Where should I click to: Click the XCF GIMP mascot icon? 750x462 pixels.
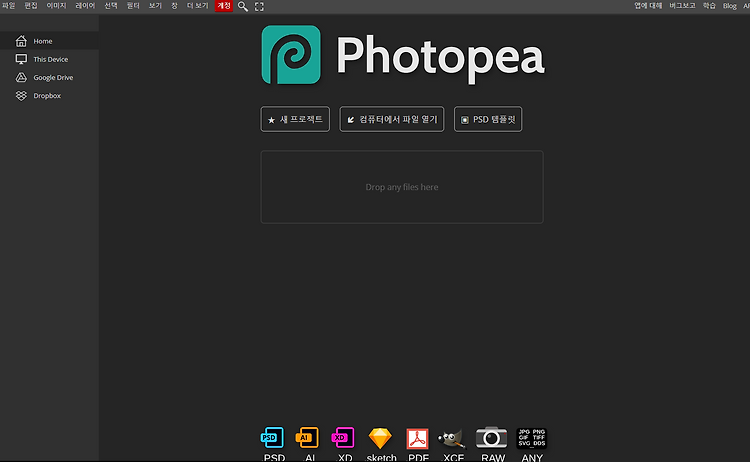coord(452,439)
